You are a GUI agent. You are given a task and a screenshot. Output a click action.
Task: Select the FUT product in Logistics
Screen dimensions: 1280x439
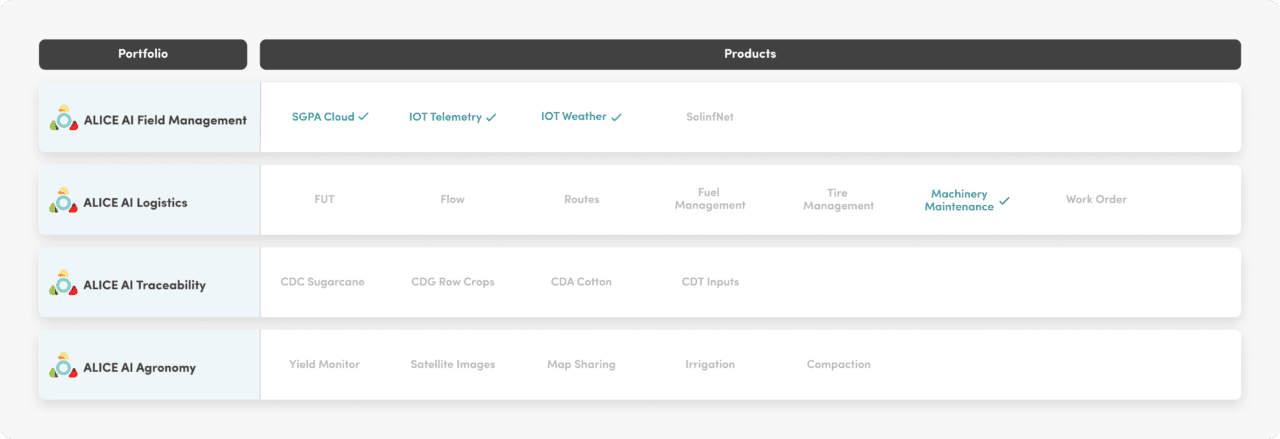pyautogui.click(x=324, y=200)
